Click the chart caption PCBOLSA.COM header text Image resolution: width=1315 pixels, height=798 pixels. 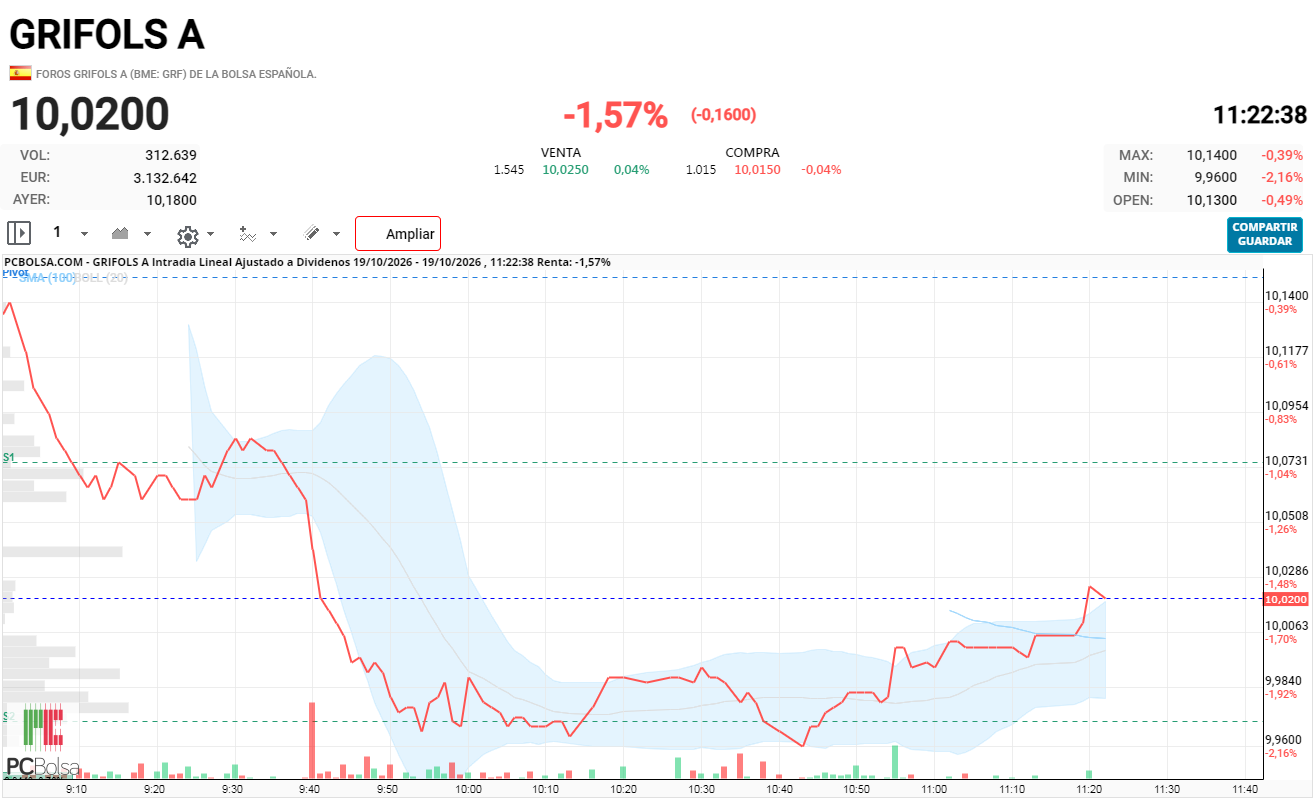[307, 262]
